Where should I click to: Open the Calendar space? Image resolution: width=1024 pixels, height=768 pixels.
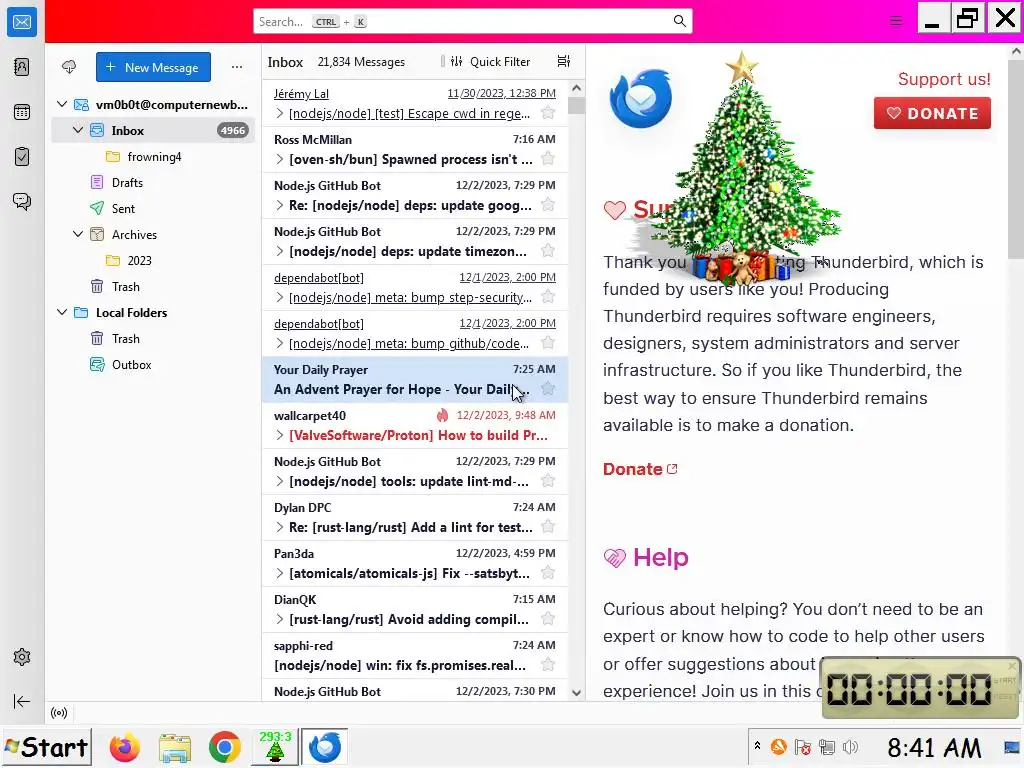pos(22,112)
